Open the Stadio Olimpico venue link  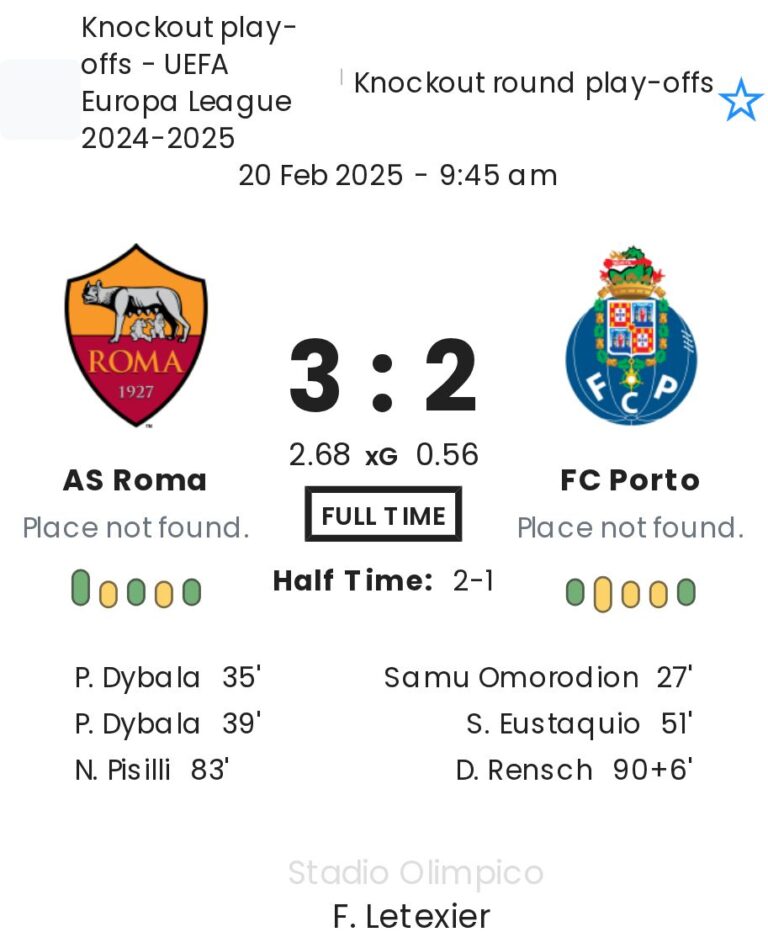click(415, 873)
